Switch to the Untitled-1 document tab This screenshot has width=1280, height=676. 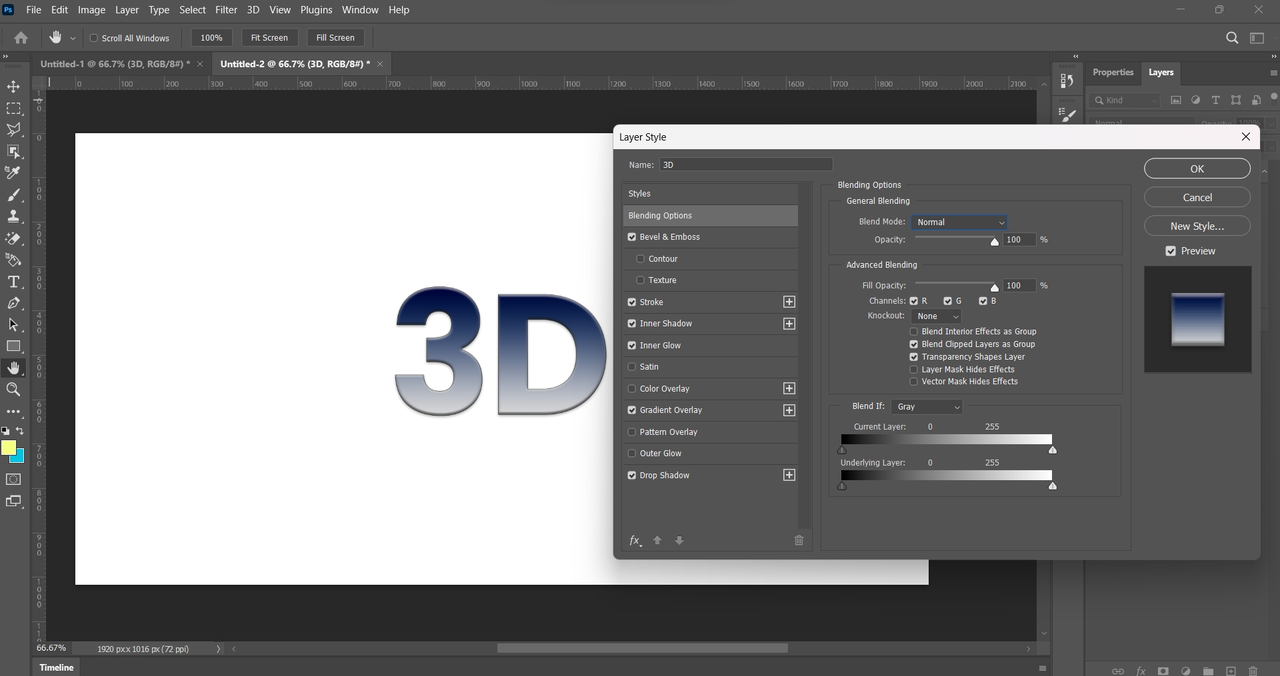[x=114, y=64]
